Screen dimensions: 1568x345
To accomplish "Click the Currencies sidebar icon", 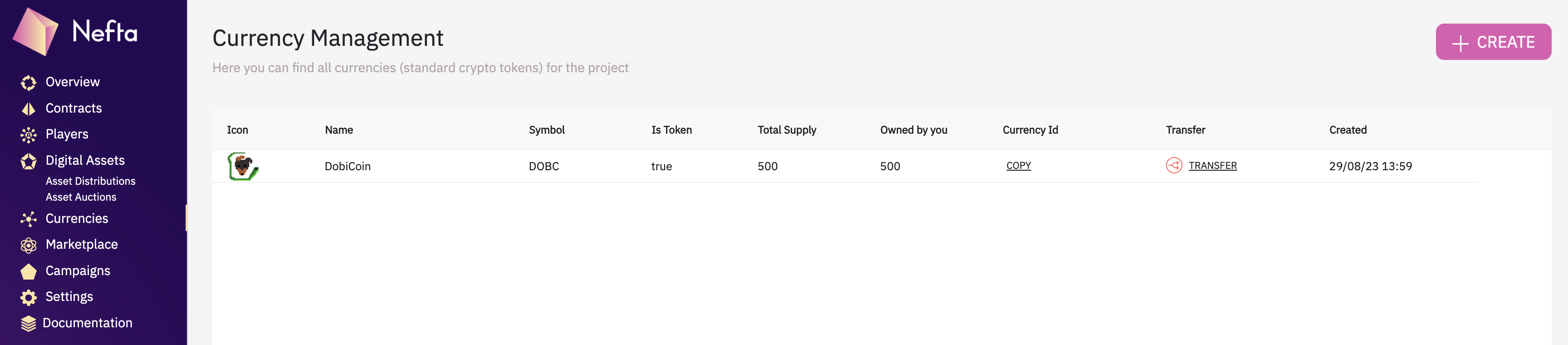I will 28,219.
